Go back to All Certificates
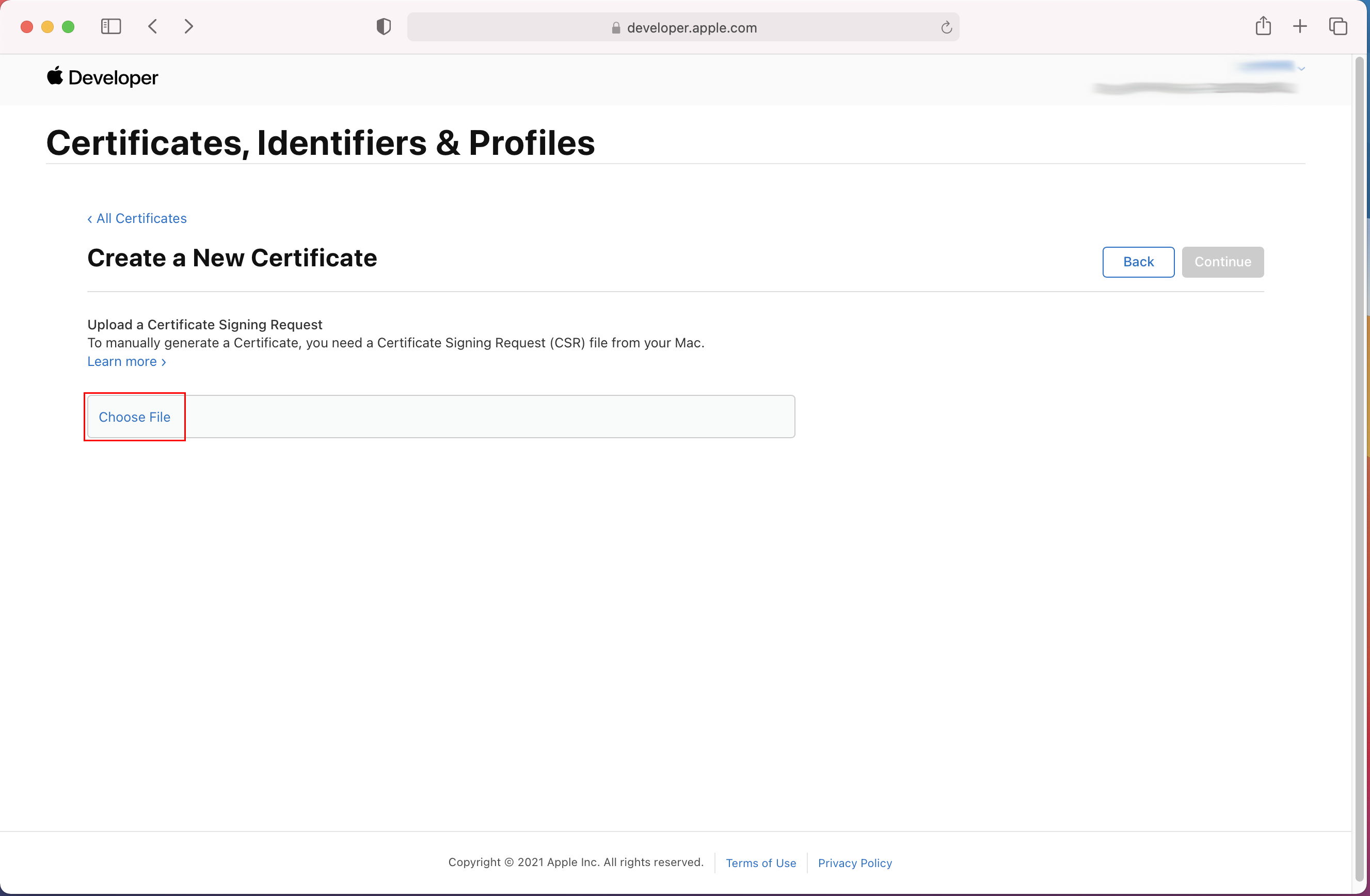 pos(137,219)
